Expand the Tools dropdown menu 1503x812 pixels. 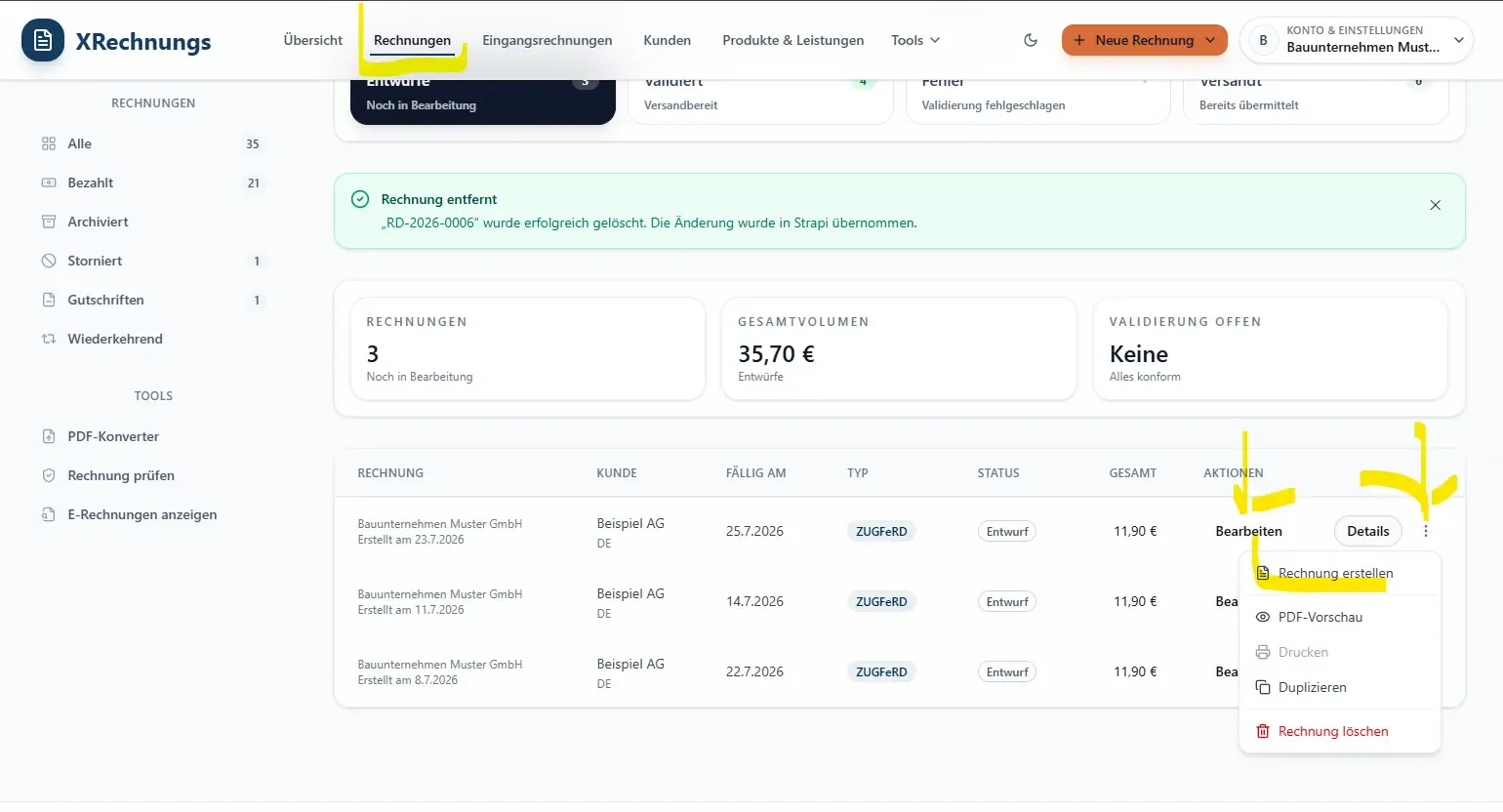915,40
